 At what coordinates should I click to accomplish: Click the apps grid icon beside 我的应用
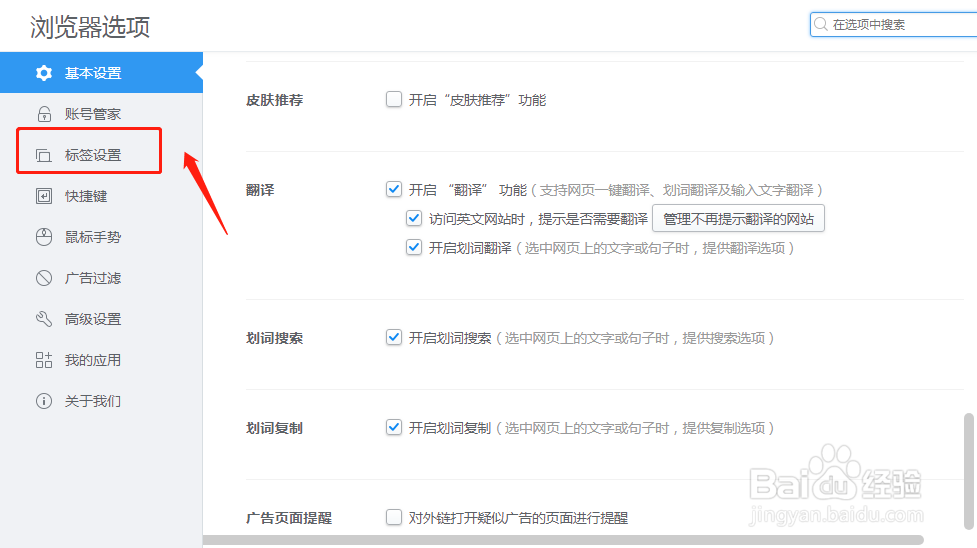tap(44, 360)
